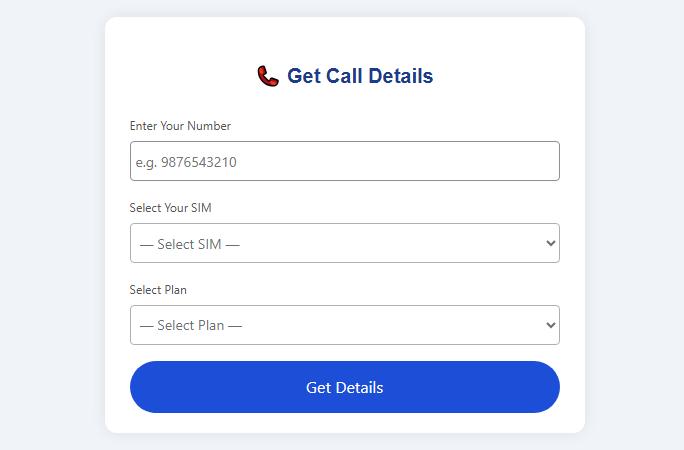
Task: Click the chevron arrow on the SIM dropdown
Action: tap(550, 243)
